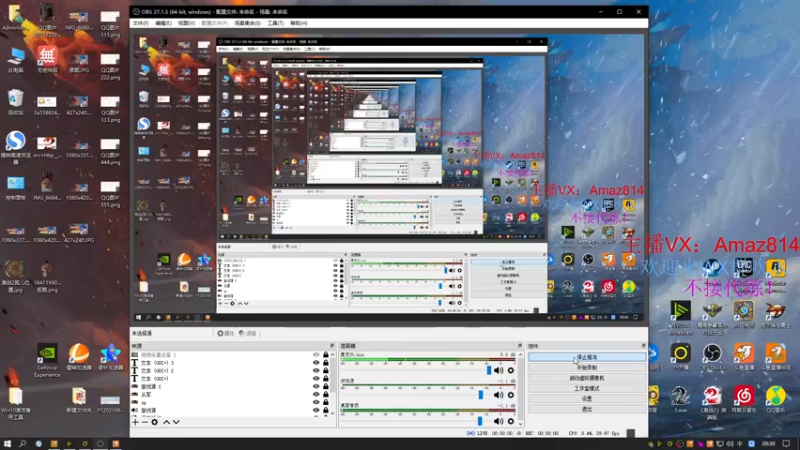This screenshot has width=800, height=450.
Task: Click 退出 to exit OBS
Action: (587, 409)
